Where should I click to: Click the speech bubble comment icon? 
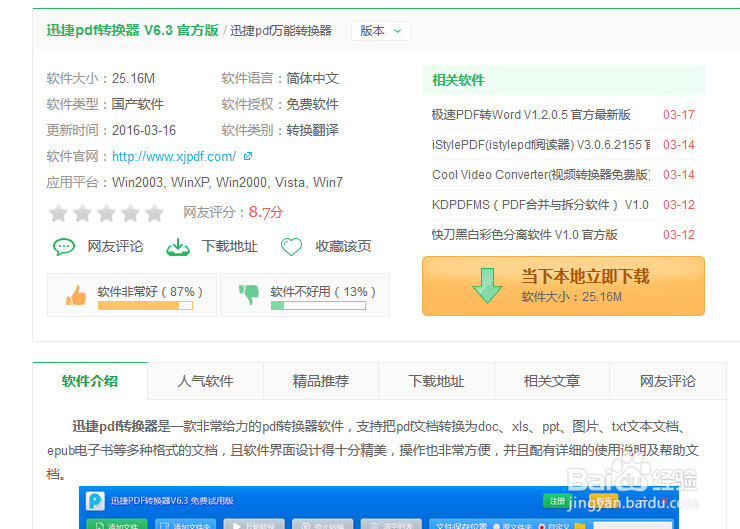(64, 246)
